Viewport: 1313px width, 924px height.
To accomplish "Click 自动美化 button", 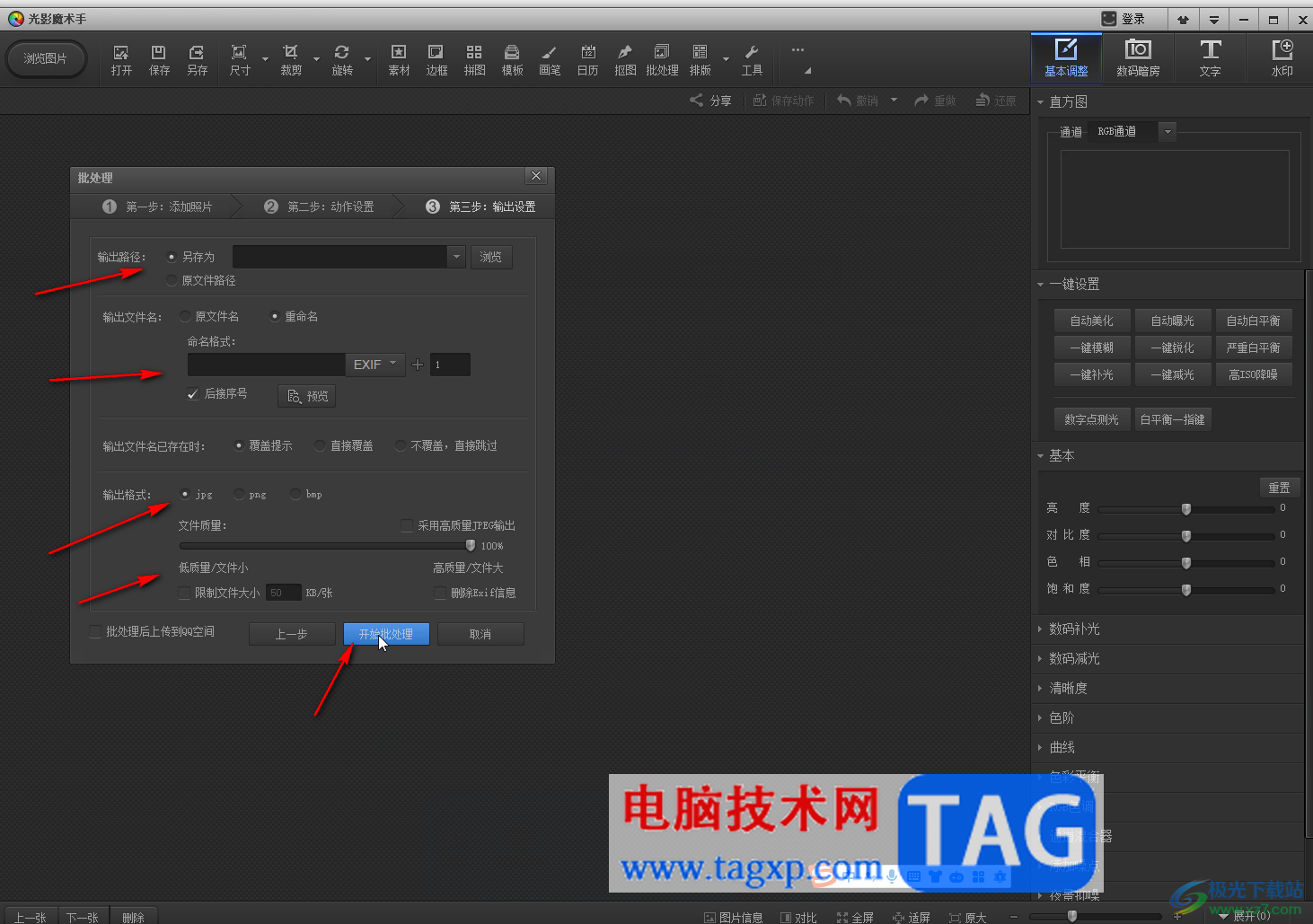I will click(1091, 321).
